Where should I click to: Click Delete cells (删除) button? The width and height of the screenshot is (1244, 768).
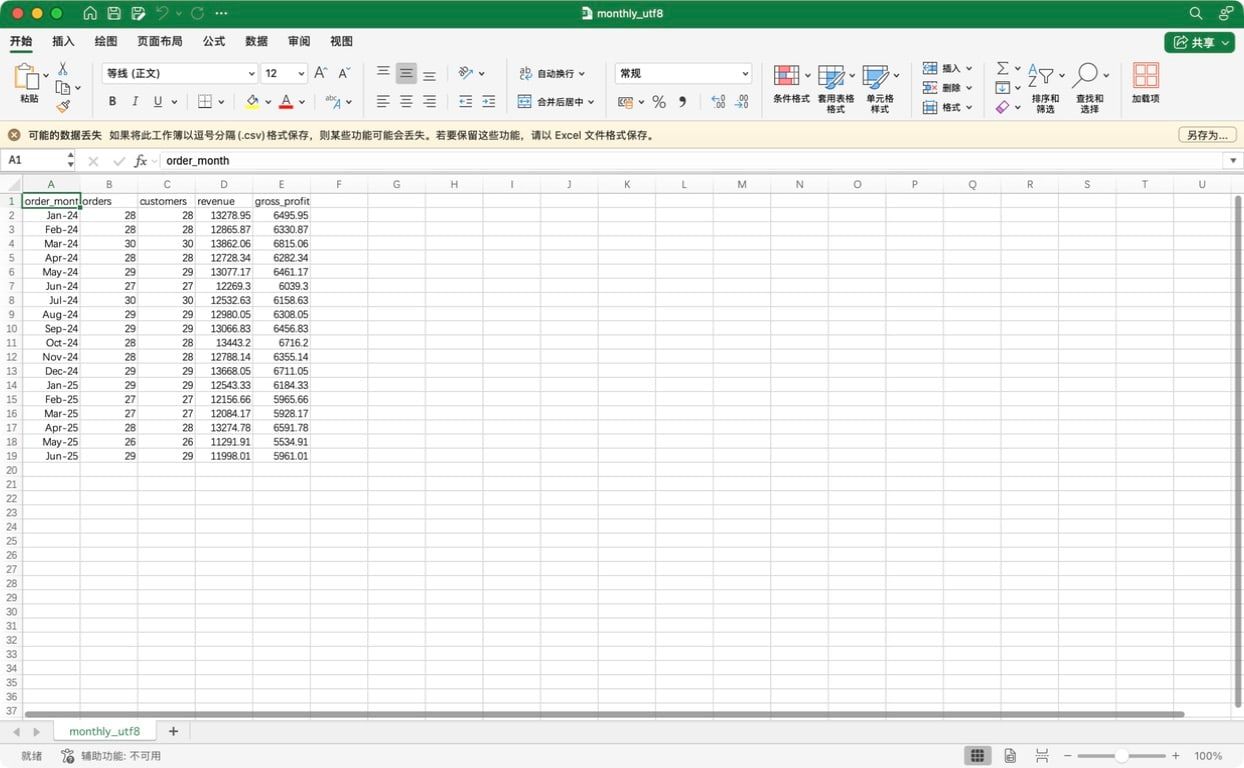(x=946, y=88)
